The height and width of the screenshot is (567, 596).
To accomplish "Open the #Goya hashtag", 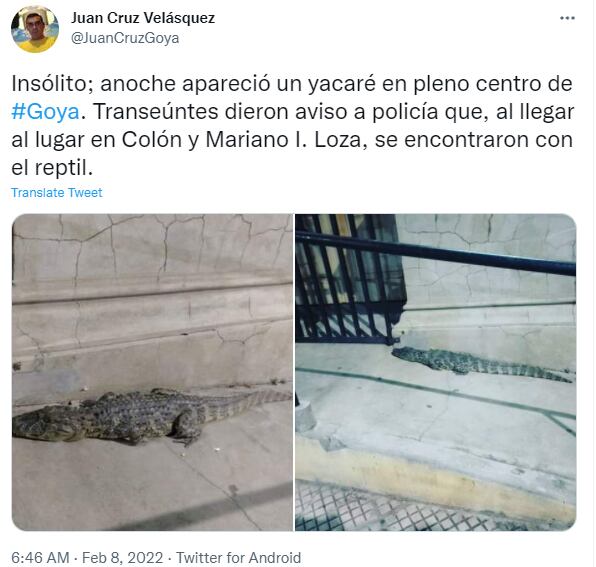I will click(46, 112).
